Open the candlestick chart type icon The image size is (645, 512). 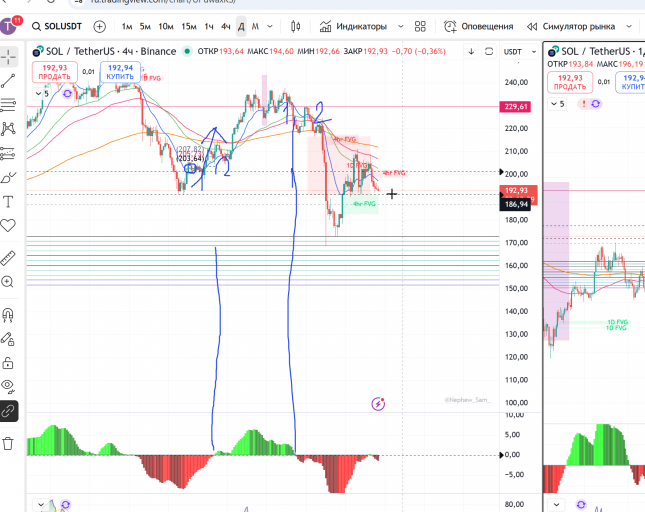[295, 26]
